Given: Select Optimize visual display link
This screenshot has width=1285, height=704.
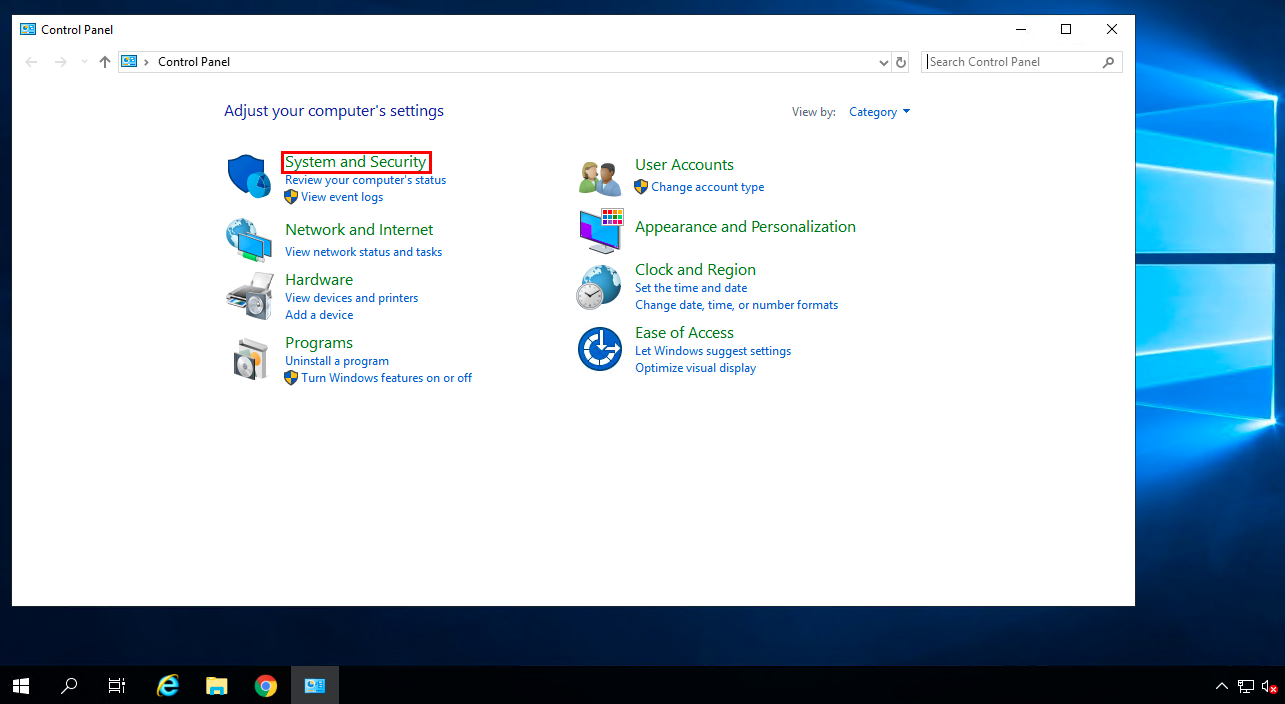Looking at the screenshot, I should point(696,368).
